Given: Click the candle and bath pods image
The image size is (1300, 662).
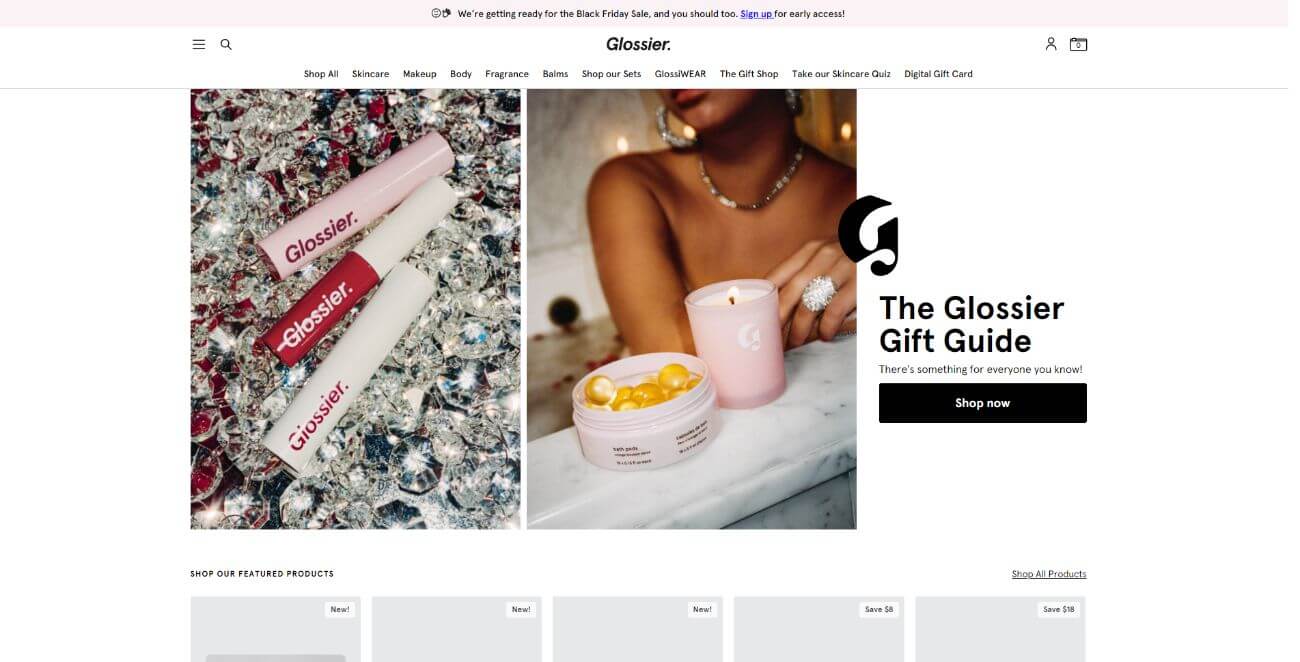Looking at the screenshot, I should 692,309.
